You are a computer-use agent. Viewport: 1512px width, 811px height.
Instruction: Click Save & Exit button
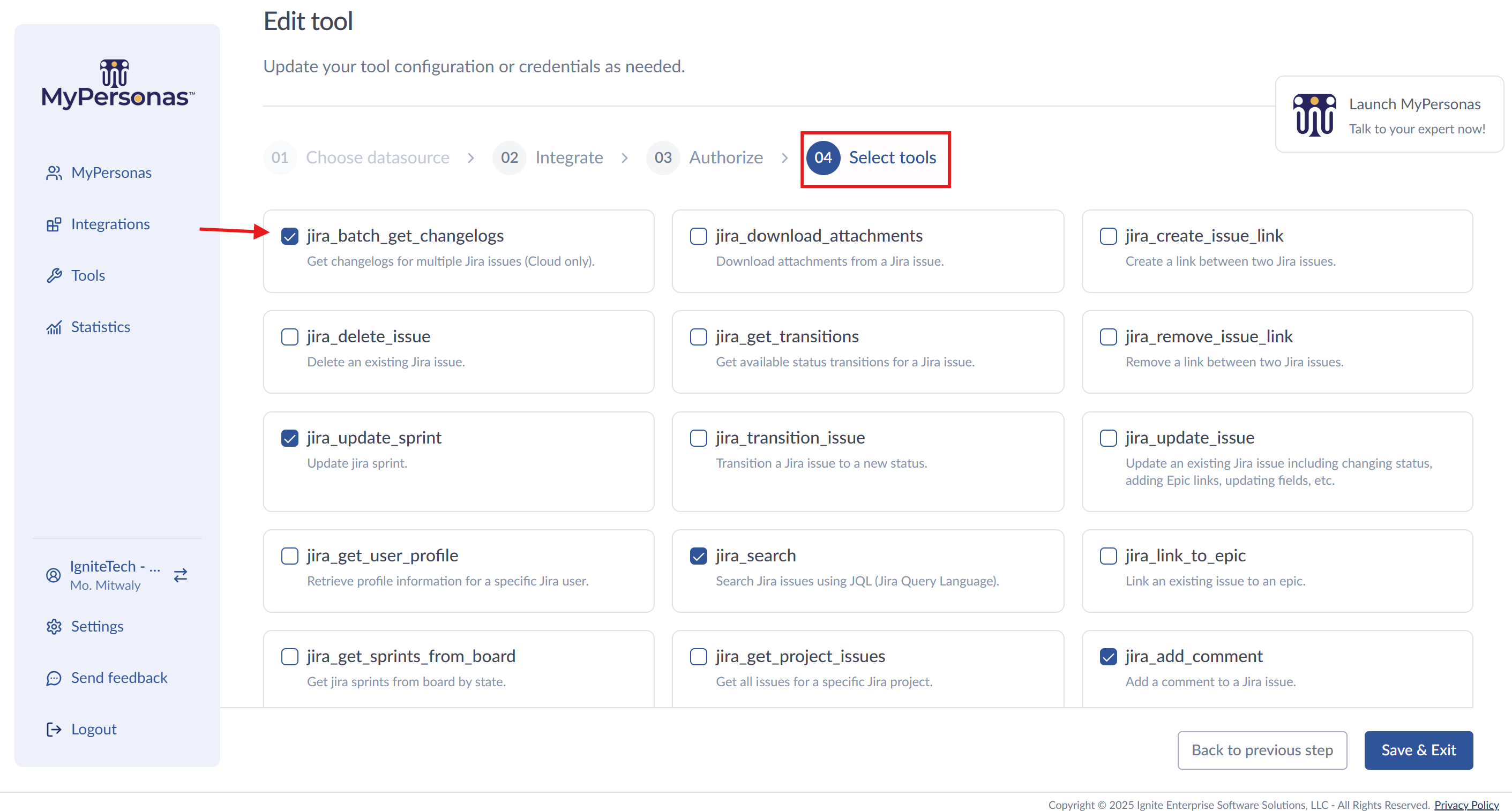pyautogui.click(x=1418, y=749)
